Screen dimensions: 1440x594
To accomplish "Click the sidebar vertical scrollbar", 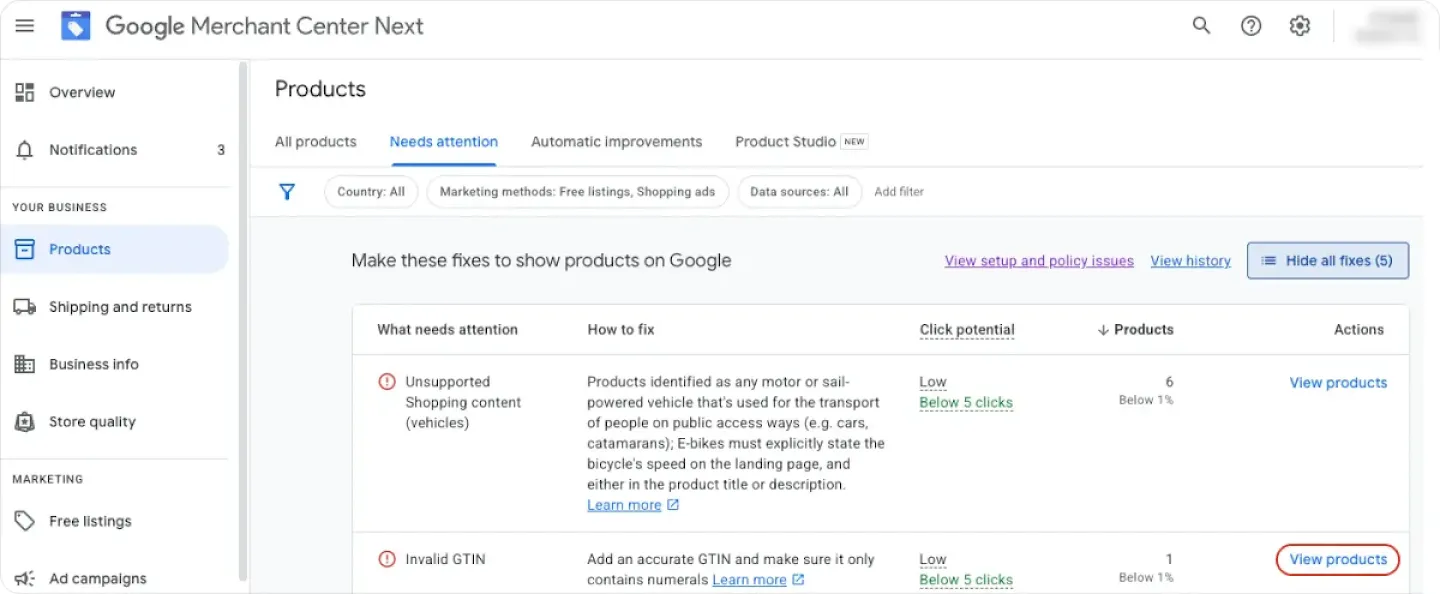I will [x=242, y=320].
